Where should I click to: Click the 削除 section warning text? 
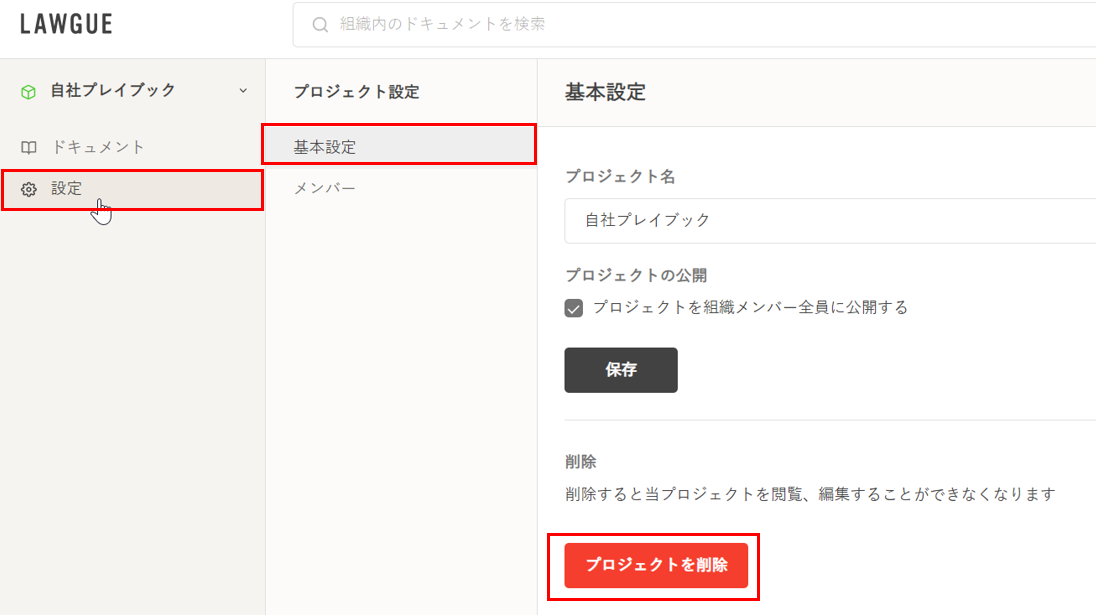810,494
